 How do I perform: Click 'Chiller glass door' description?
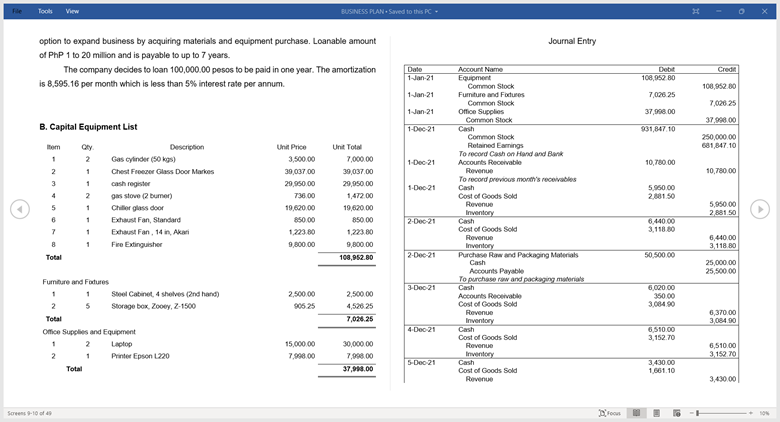click(x=137, y=208)
